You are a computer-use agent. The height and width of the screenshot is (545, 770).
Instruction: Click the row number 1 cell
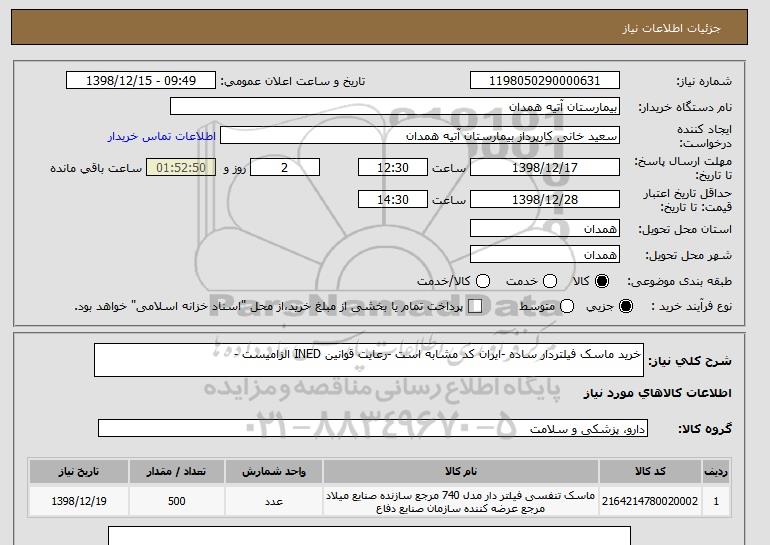(x=716, y=501)
